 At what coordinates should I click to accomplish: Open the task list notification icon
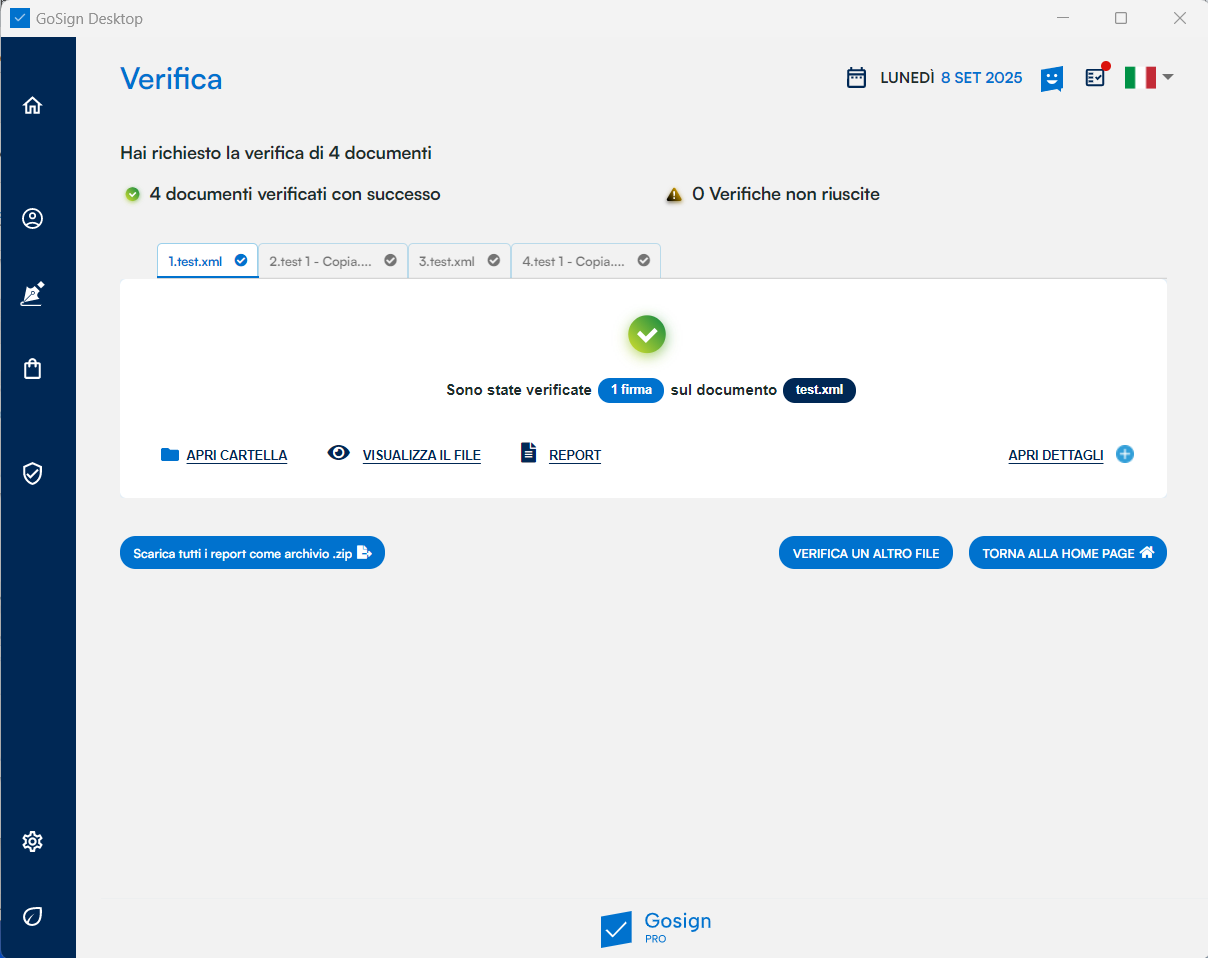(x=1096, y=77)
